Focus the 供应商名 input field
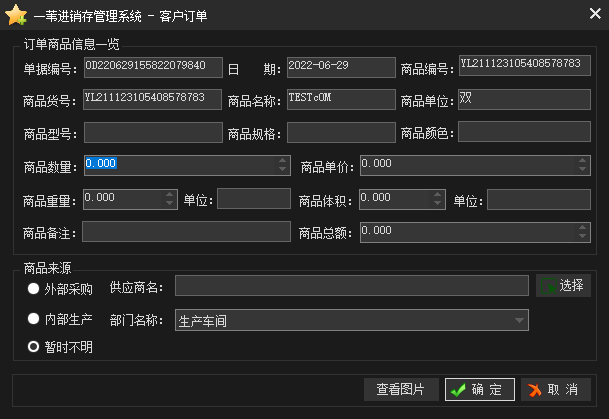Image resolution: width=609 pixels, height=419 pixels. (x=351, y=285)
